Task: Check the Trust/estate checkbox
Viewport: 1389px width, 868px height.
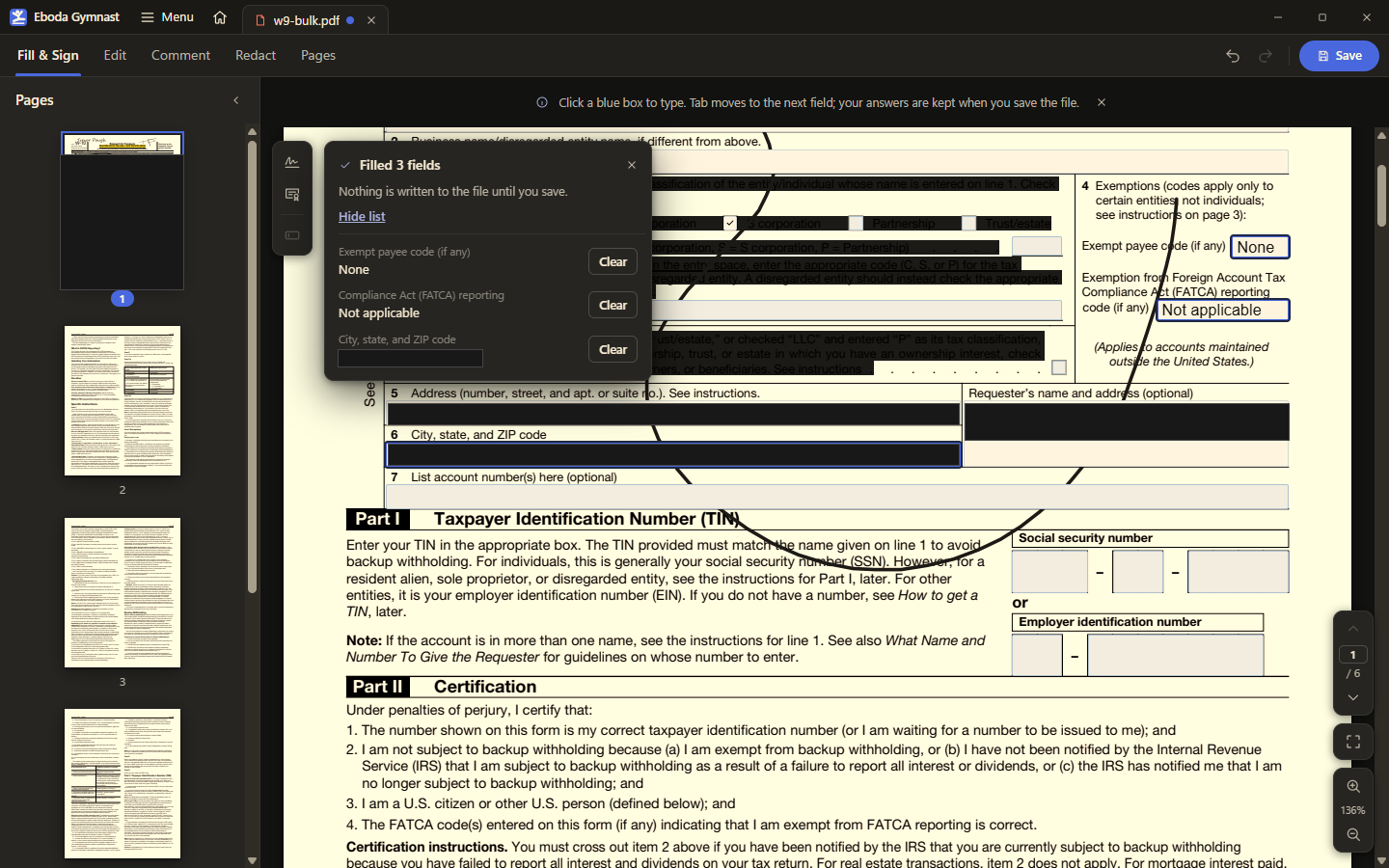Action: tap(968, 223)
